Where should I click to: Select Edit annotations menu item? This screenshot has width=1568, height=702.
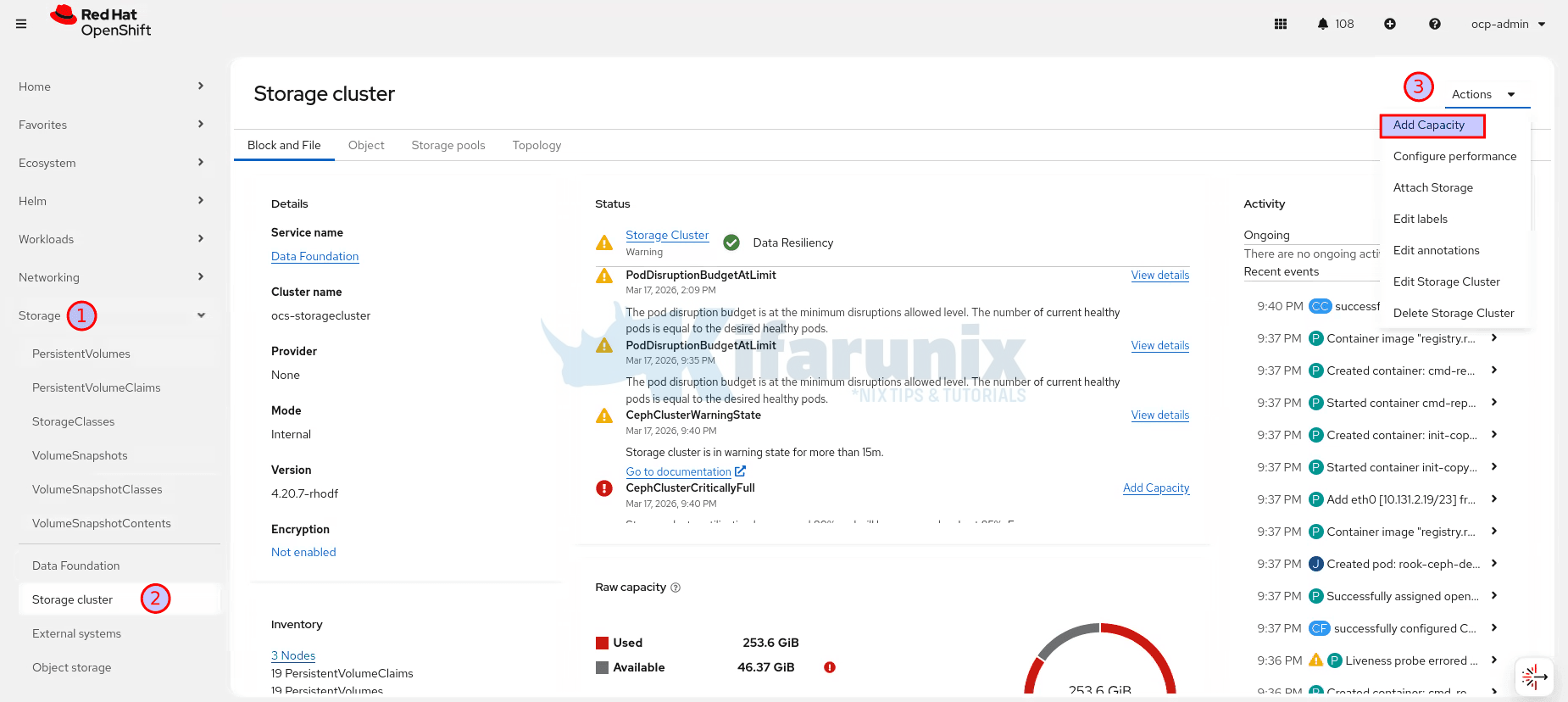[x=1454, y=250]
